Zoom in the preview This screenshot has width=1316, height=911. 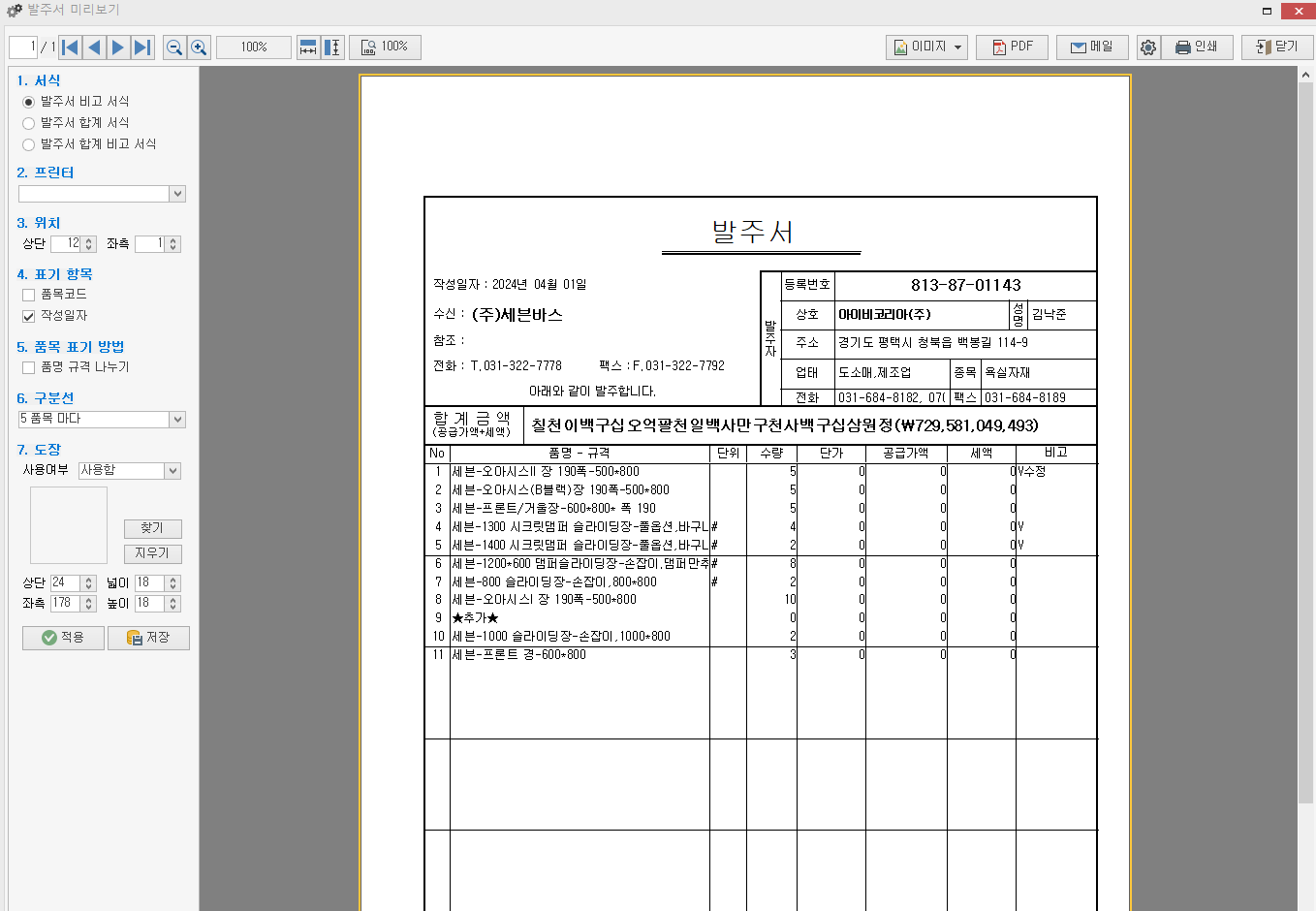199,47
